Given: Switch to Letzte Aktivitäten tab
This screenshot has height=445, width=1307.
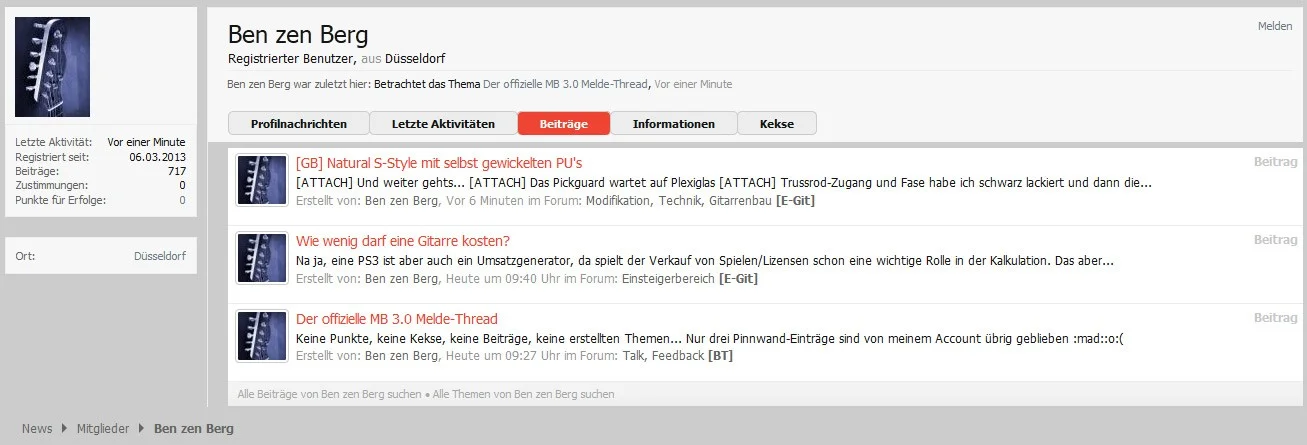Looking at the screenshot, I should click(443, 124).
